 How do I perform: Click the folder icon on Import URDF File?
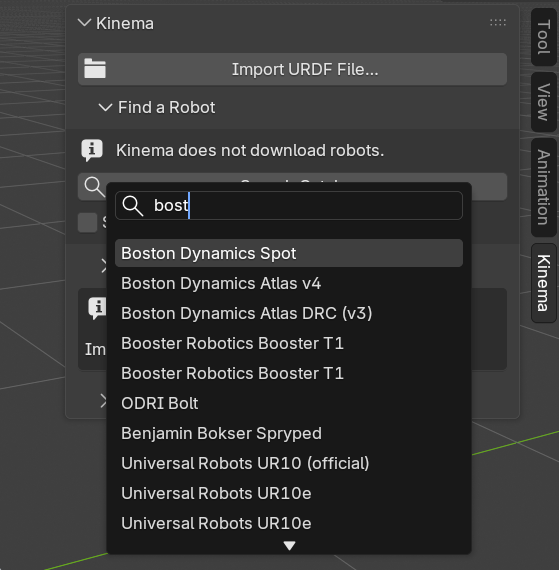95,68
